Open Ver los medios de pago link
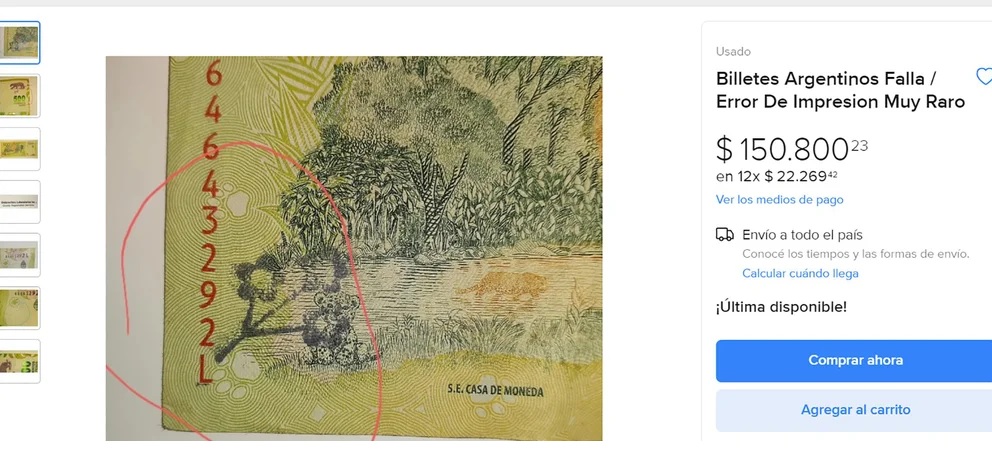992x459 pixels. (779, 200)
